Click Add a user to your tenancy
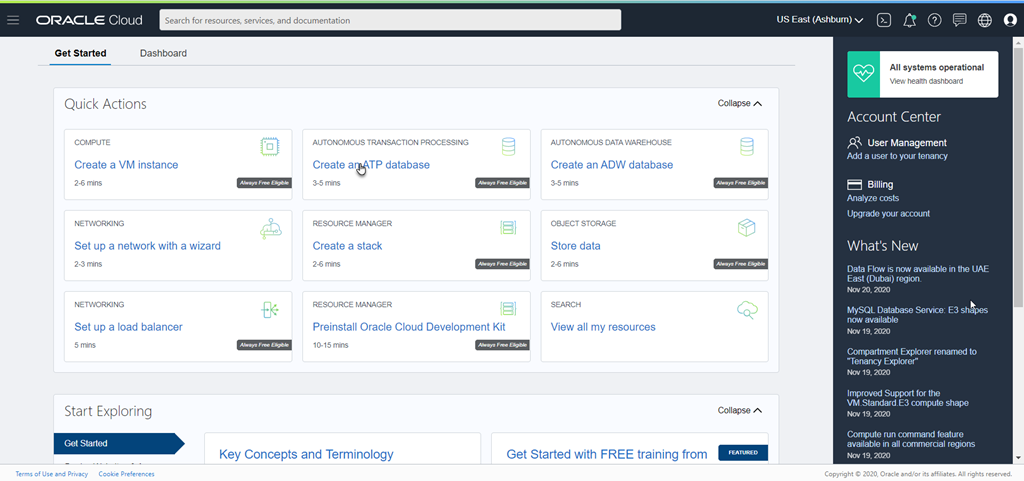This screenshot has height=481, width=1024. (897, 156)
